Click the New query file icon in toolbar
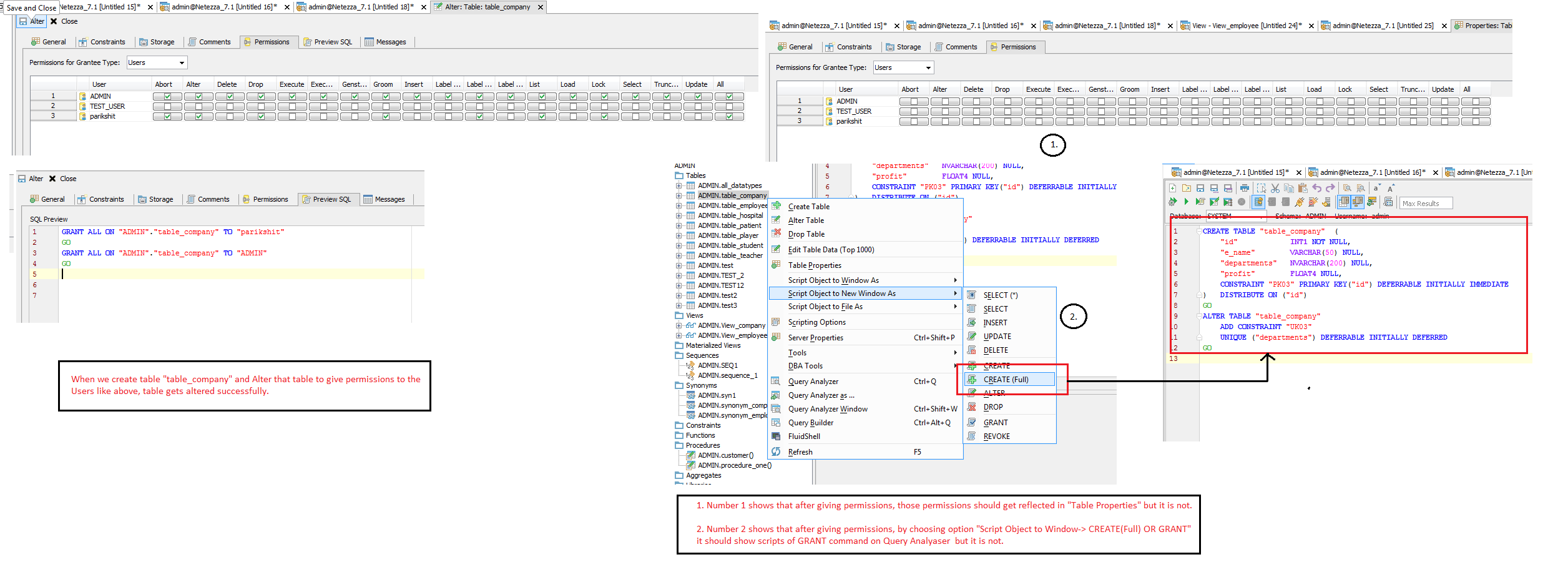Image resolution: width=1568 pixels, height=567 pixels. click(1172, 188)
